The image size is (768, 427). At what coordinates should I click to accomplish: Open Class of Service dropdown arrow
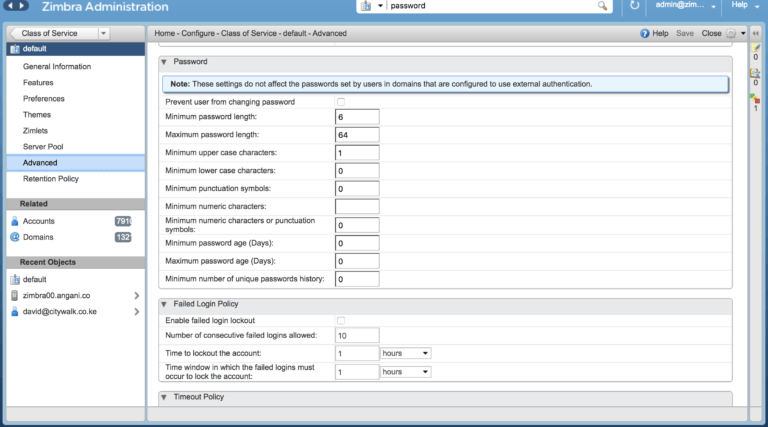point(103,33)
